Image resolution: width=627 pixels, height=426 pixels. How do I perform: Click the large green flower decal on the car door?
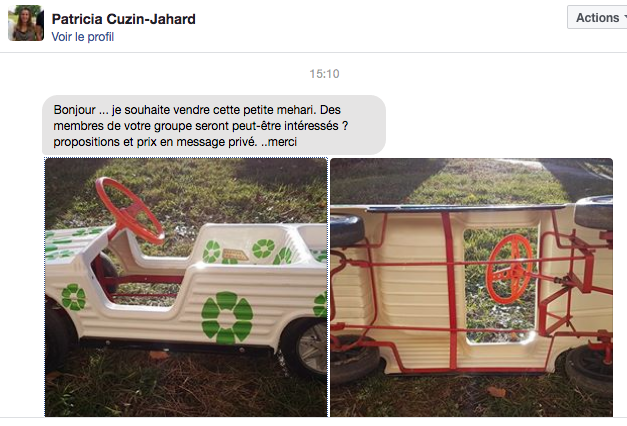[x=227, y=318]
